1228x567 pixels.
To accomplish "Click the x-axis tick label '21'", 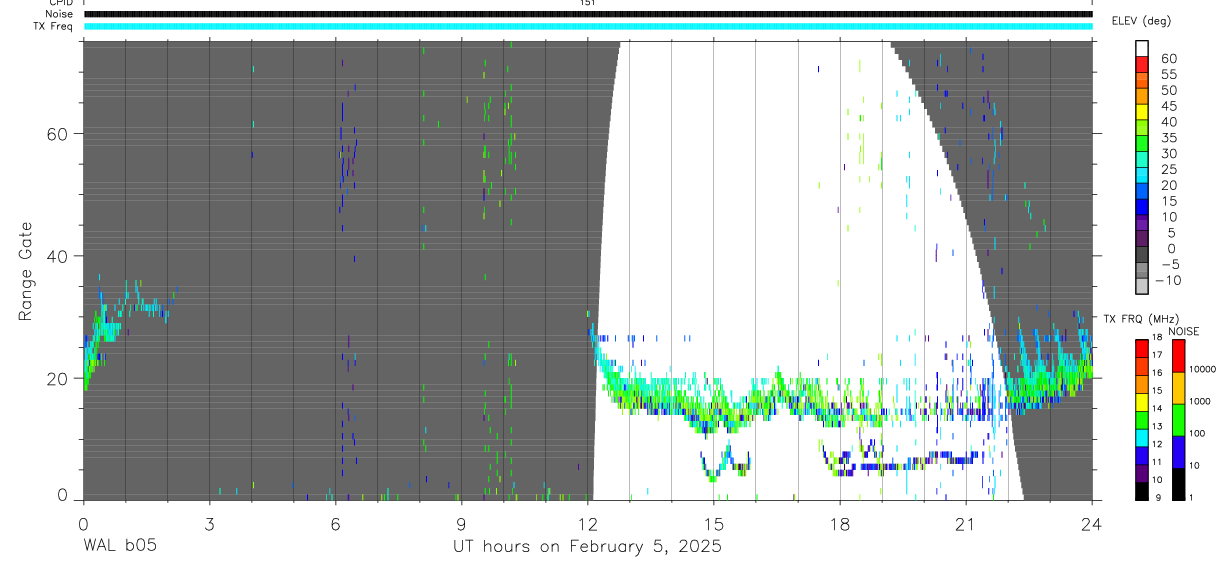I will [x=966, y=523].
